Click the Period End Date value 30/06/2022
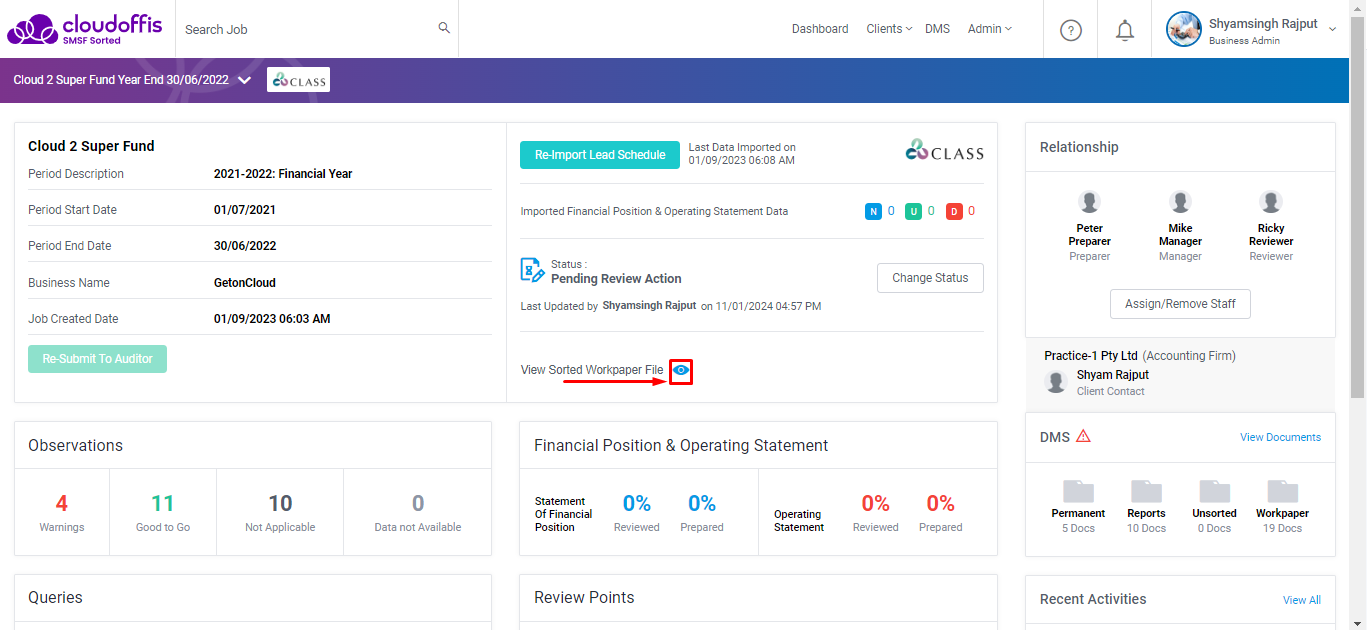1367x630 pixels. [x=245, y=246]
